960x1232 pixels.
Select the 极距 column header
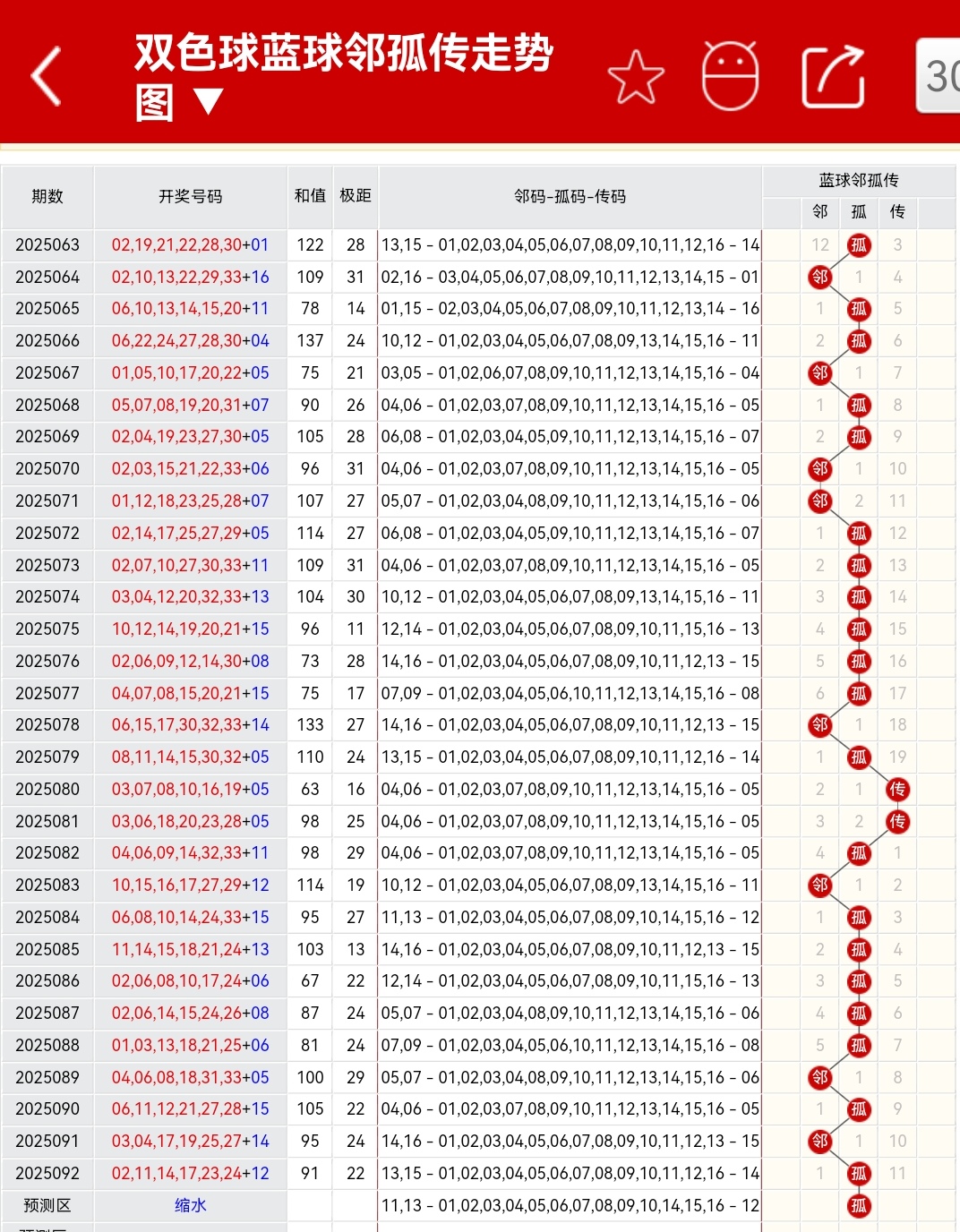click(x=355, y=197)
